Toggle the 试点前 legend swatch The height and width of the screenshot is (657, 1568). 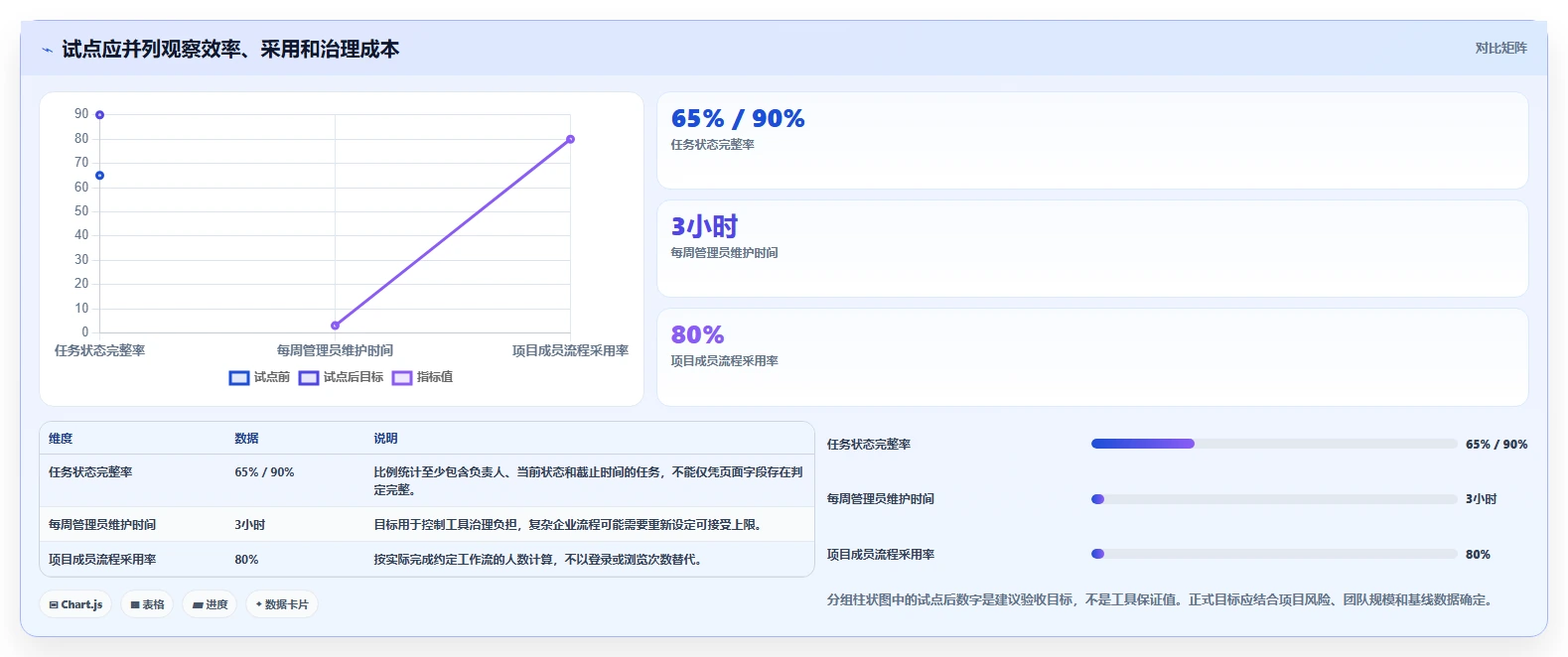[239, 378]
